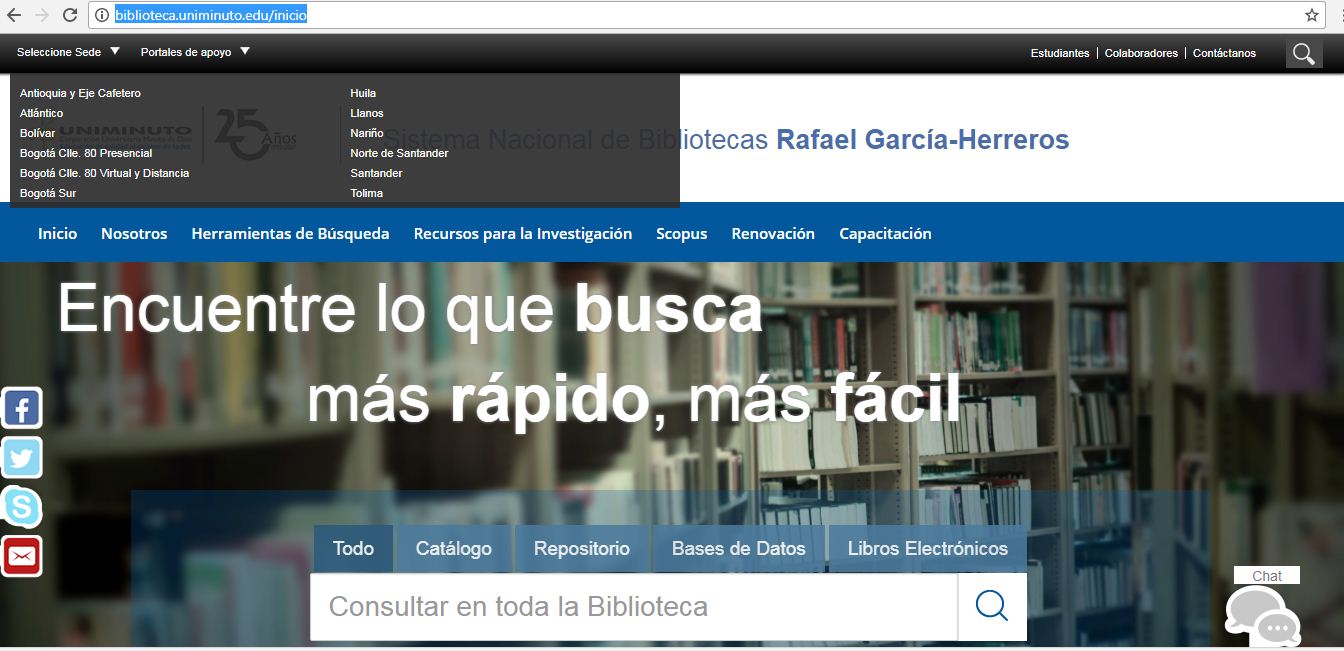
Task: Select Tolima from the sede list
Action: coord(366,193)
